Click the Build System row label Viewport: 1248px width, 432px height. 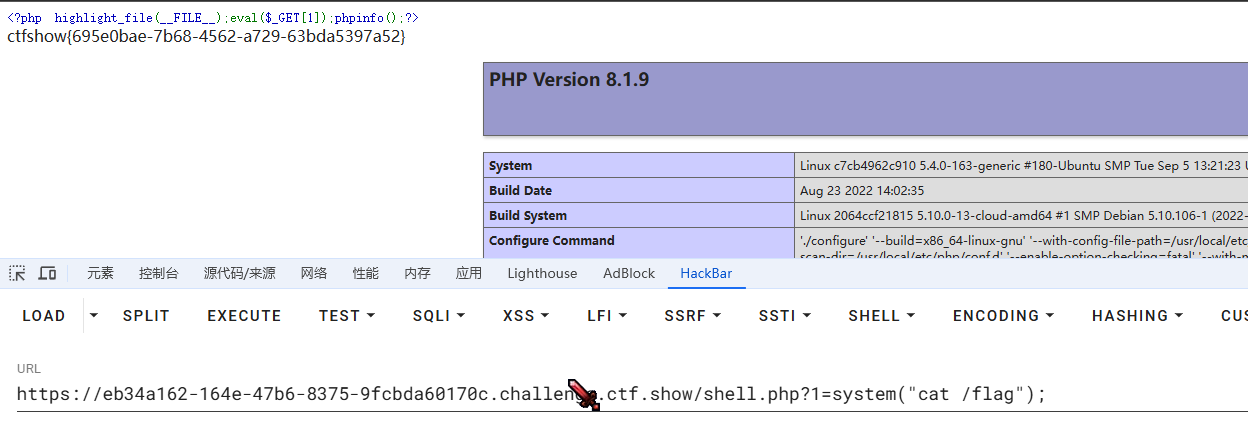click(528, 215)
